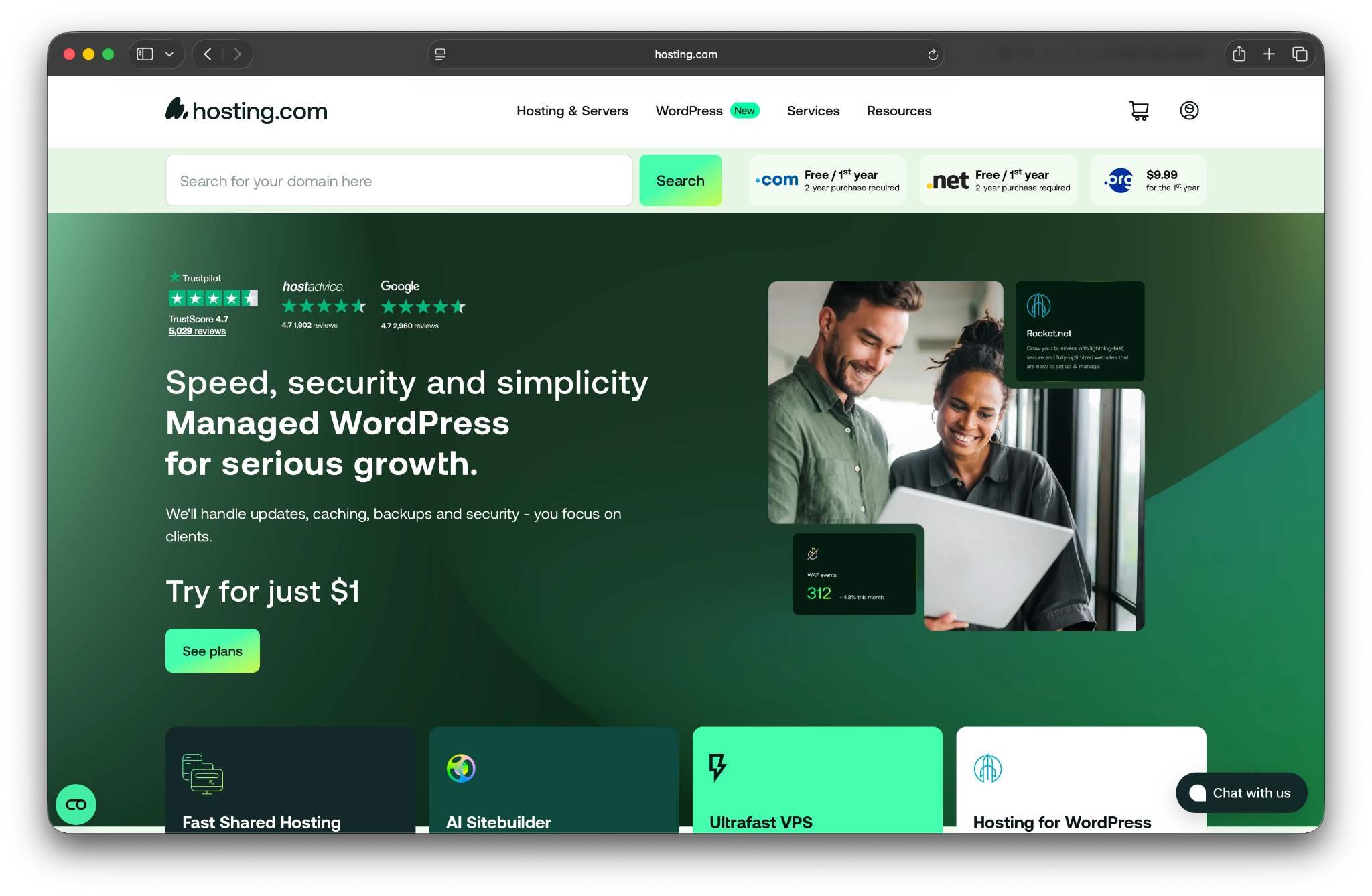Screen dimensions: 1372x896
Task: Click the page reader icon in address bar
Action: pos(440,54)
